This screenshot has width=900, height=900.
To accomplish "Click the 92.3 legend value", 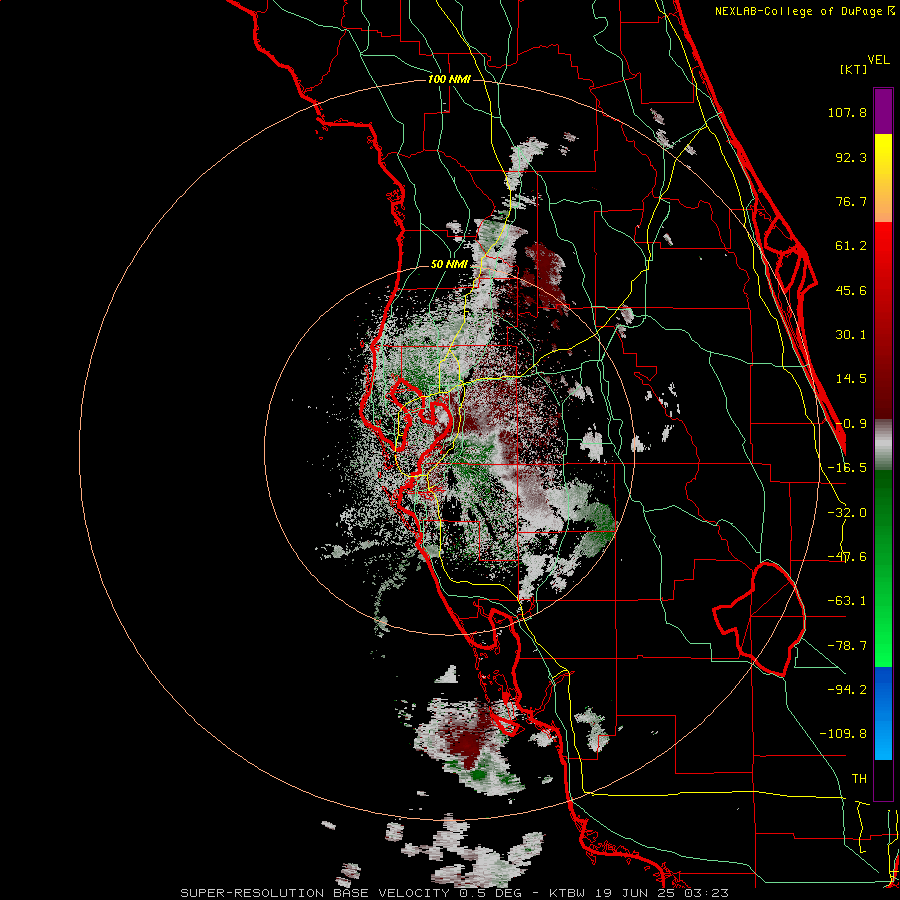I will coord(851,157).
